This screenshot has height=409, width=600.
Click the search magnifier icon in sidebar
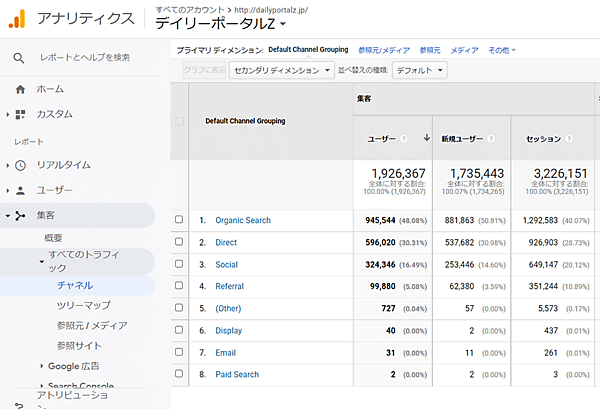click(19, 58)
